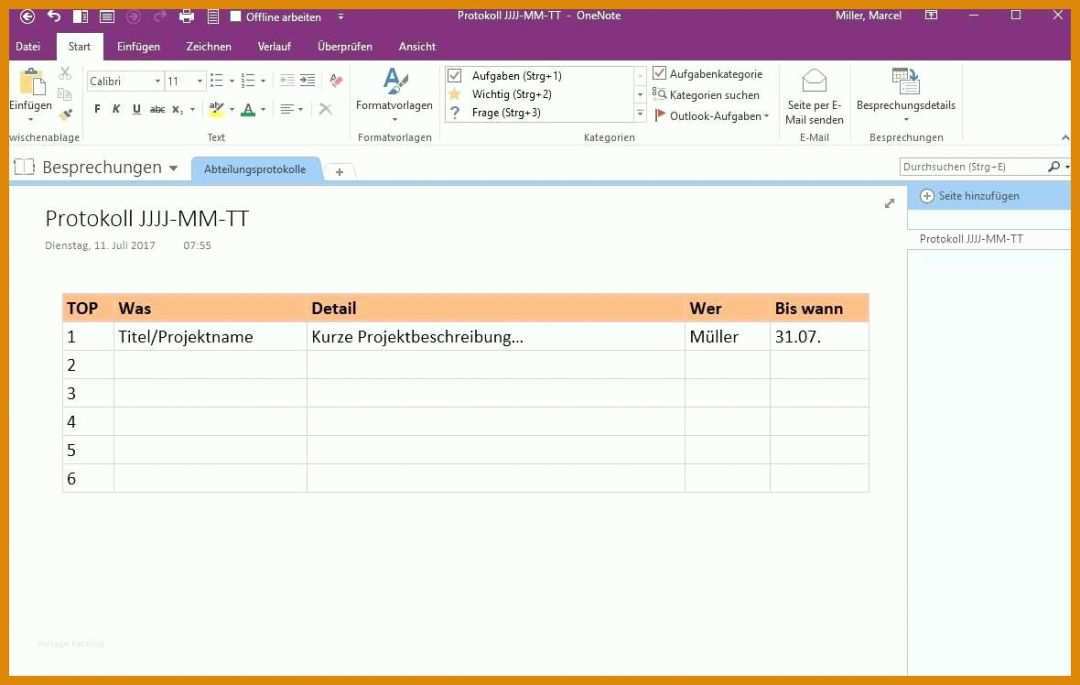The height and width of the screenshot is (685, 1080).
Task: Activate the format painter brush
Action: coord(65,114)
